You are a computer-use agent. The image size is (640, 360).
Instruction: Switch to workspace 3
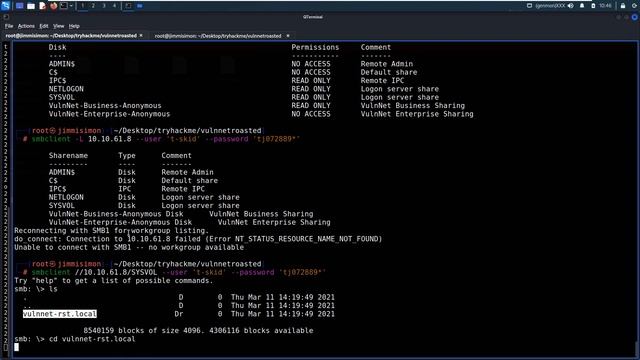coord(104,6)
